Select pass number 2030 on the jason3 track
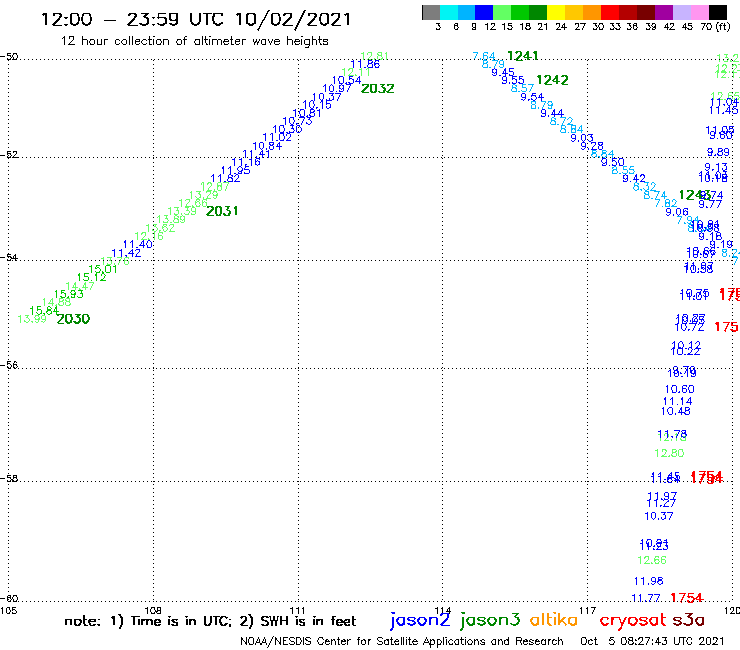This screenshot has height=650, width=740. 73,319
